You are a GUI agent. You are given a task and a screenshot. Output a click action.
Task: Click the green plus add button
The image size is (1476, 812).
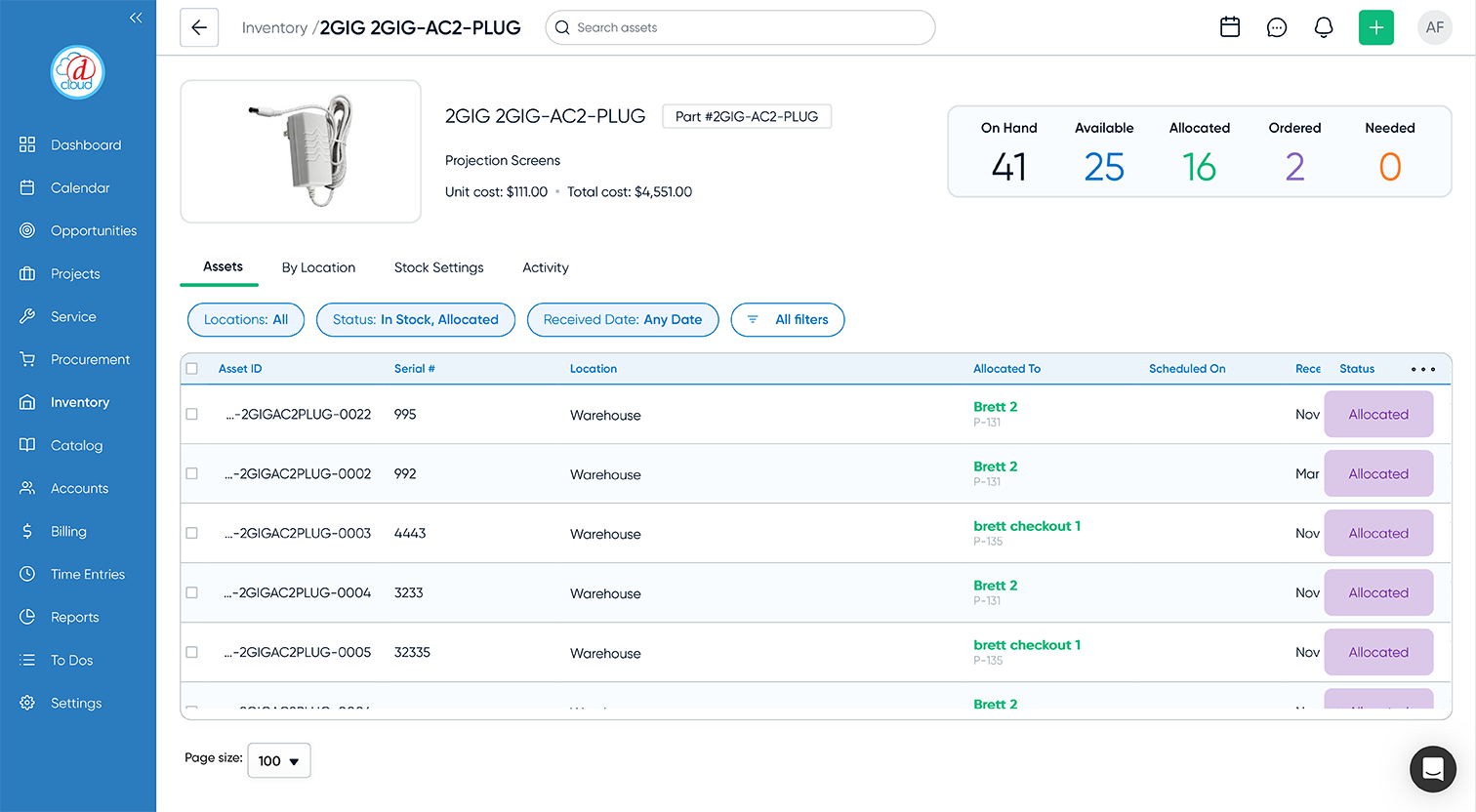coord(1376,27)
